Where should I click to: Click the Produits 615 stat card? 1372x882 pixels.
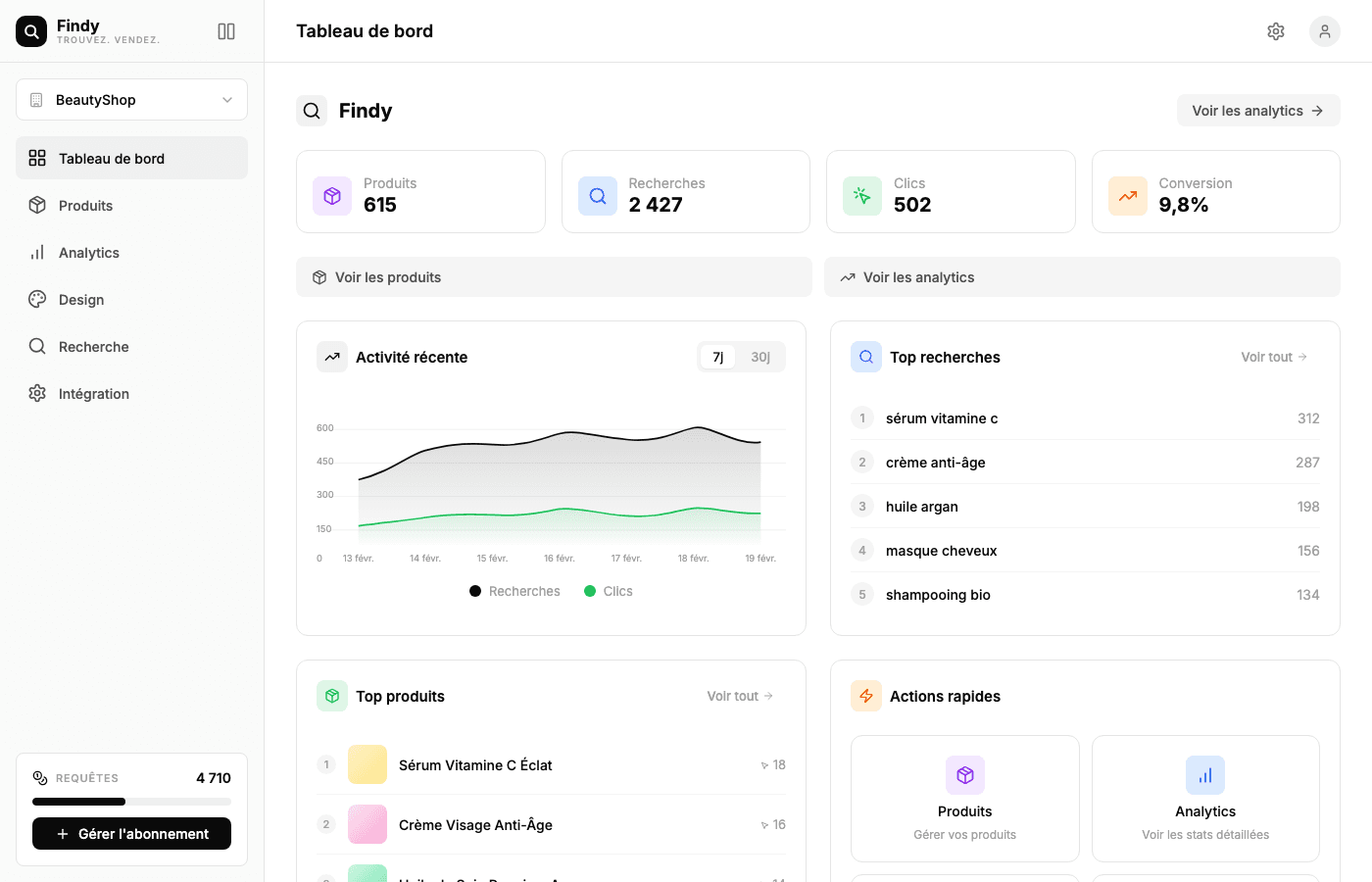coord(420,191)
